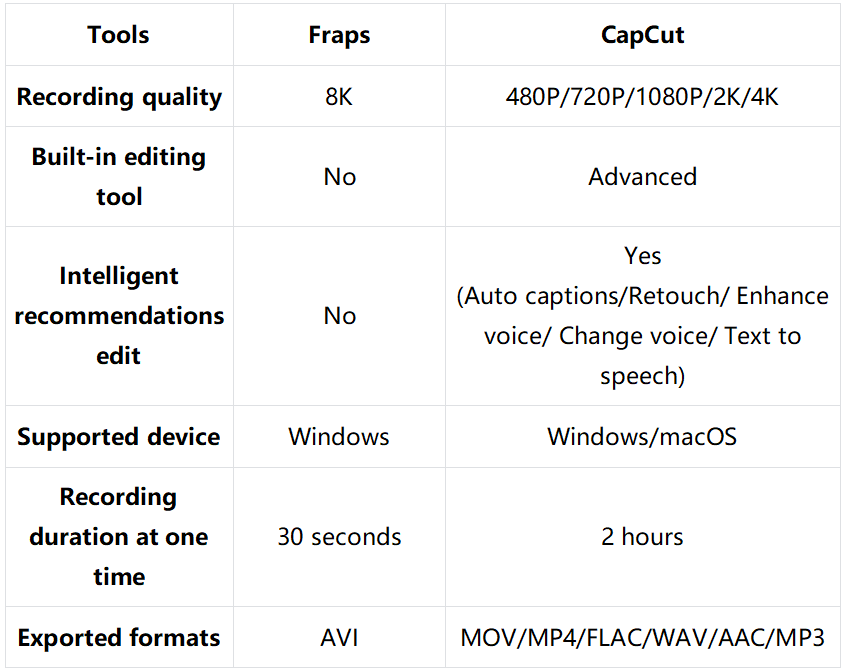Click the Tools header cell
The height and width of the screenshot is (671, 849).
(119, 35)
